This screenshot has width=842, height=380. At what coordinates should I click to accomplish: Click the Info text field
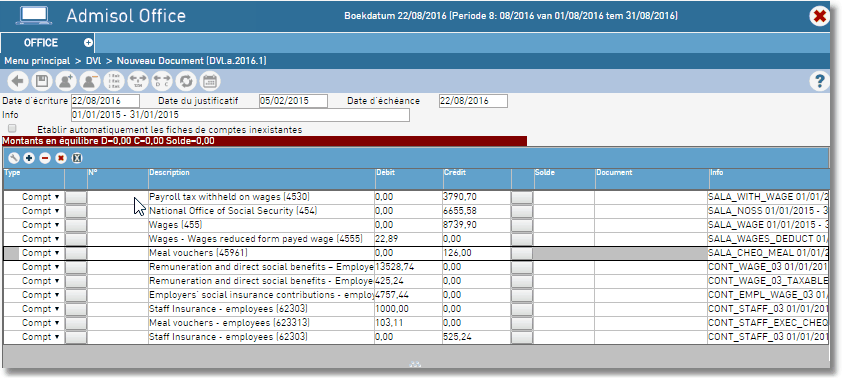click(x=240, y=115)
